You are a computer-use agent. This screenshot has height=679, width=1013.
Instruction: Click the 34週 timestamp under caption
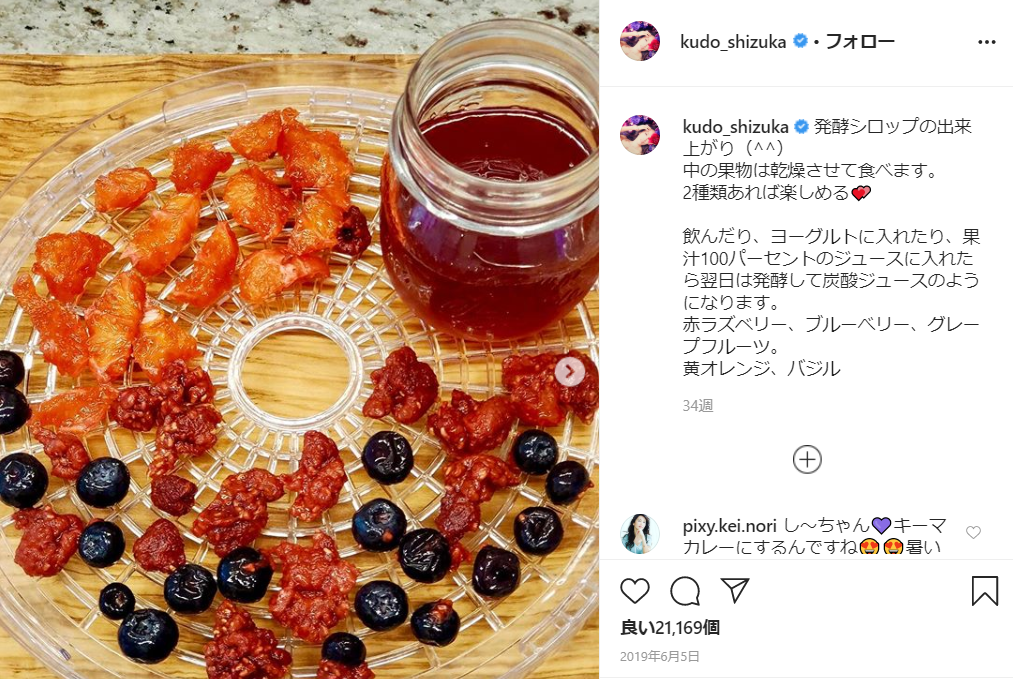tap(698, 406)
